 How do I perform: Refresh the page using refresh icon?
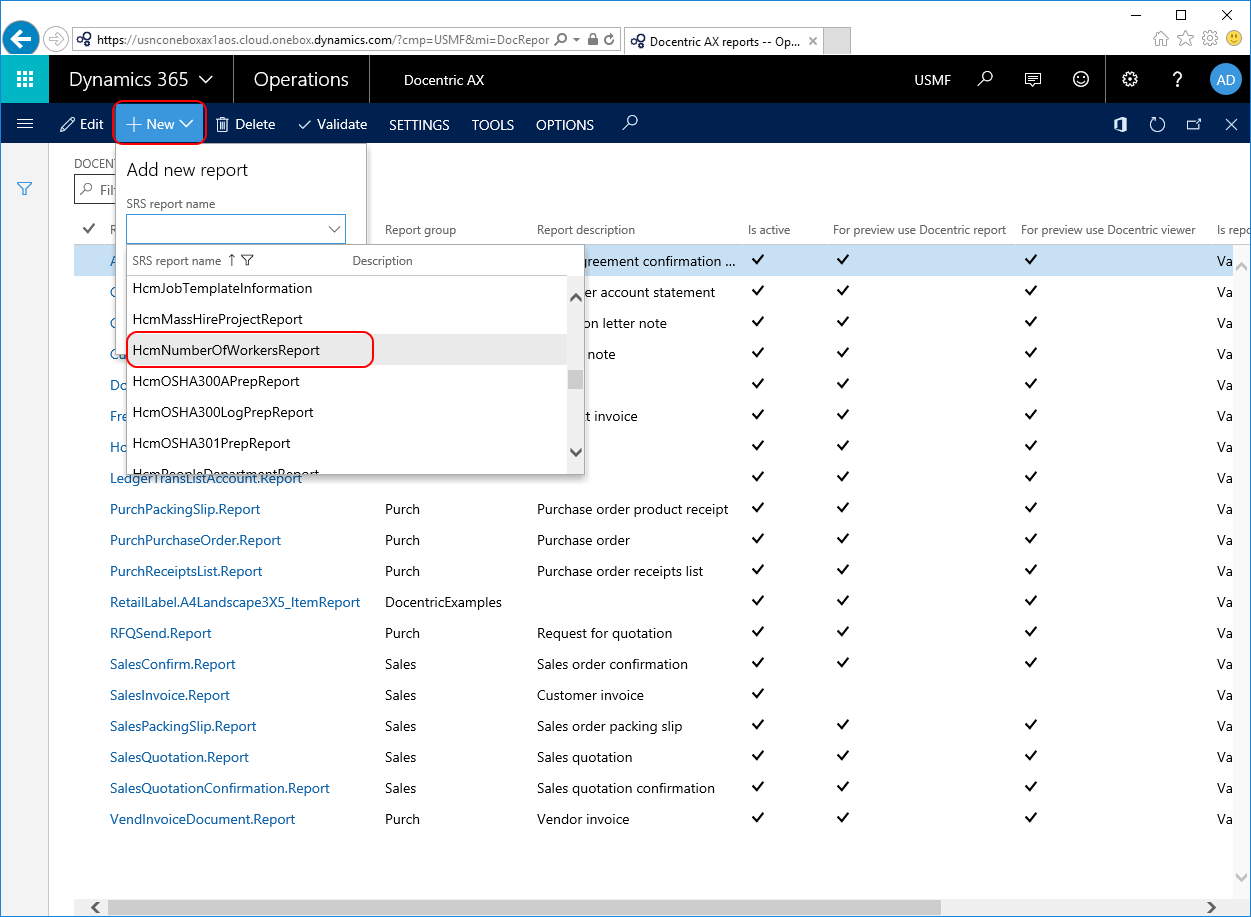point(1157,124)
